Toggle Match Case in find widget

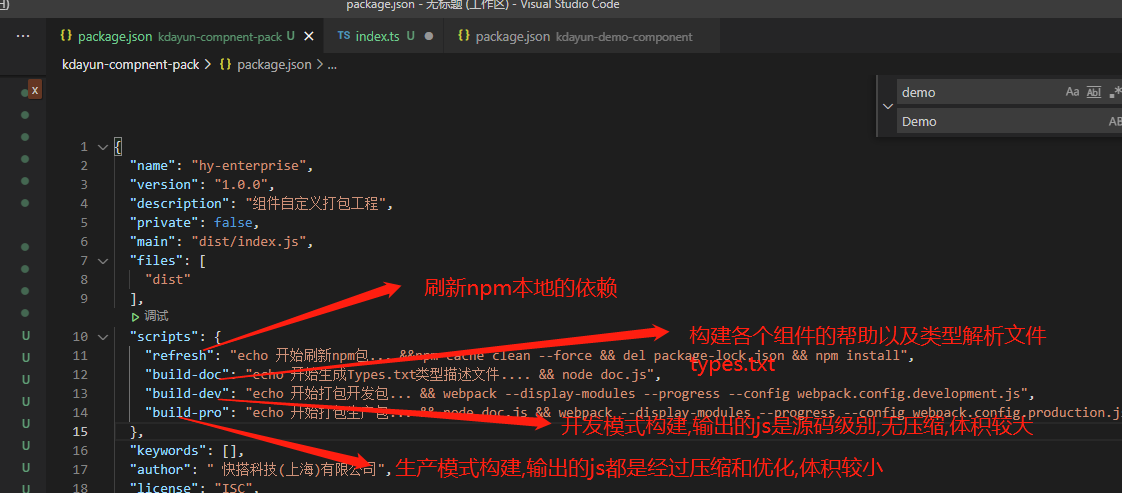[1072, 92]
